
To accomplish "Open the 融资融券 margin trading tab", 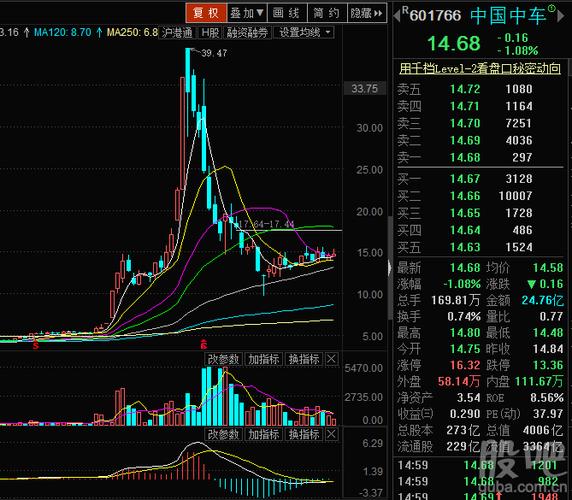I will point(247,33).
